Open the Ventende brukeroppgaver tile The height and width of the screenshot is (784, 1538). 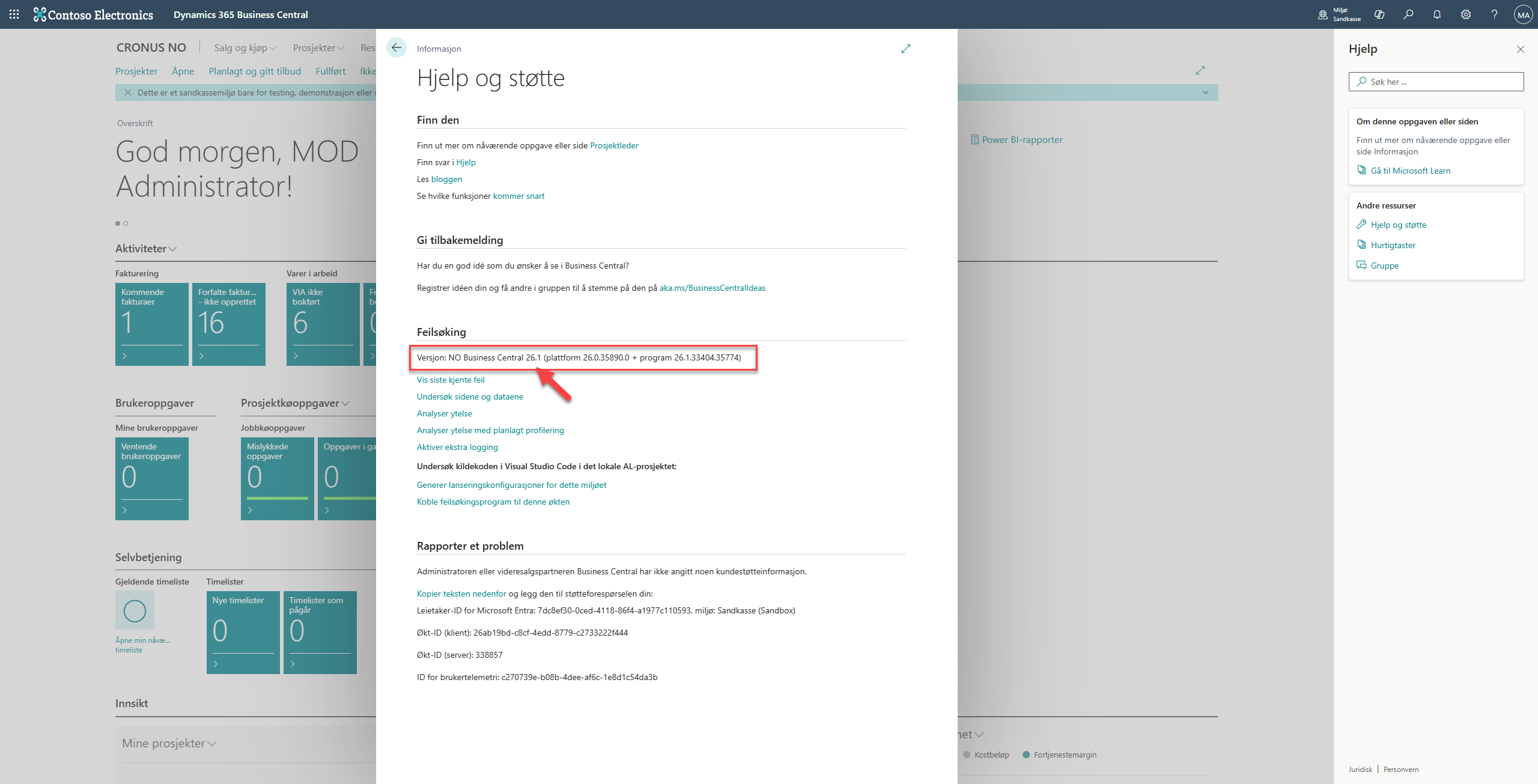click(x=152, y=479)
